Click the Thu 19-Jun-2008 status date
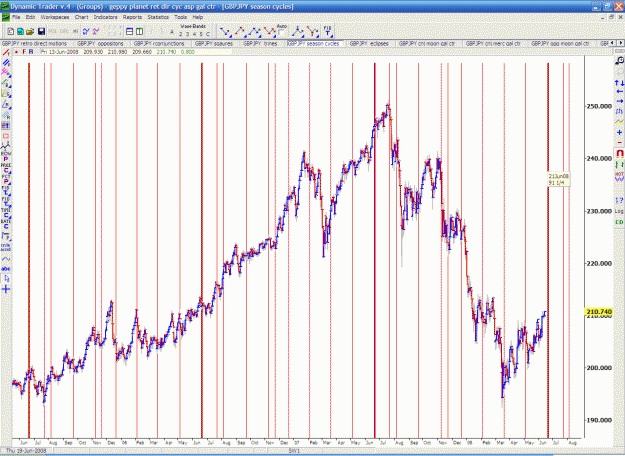Viewport: 625px width, 456px height. tap(26, 451)
